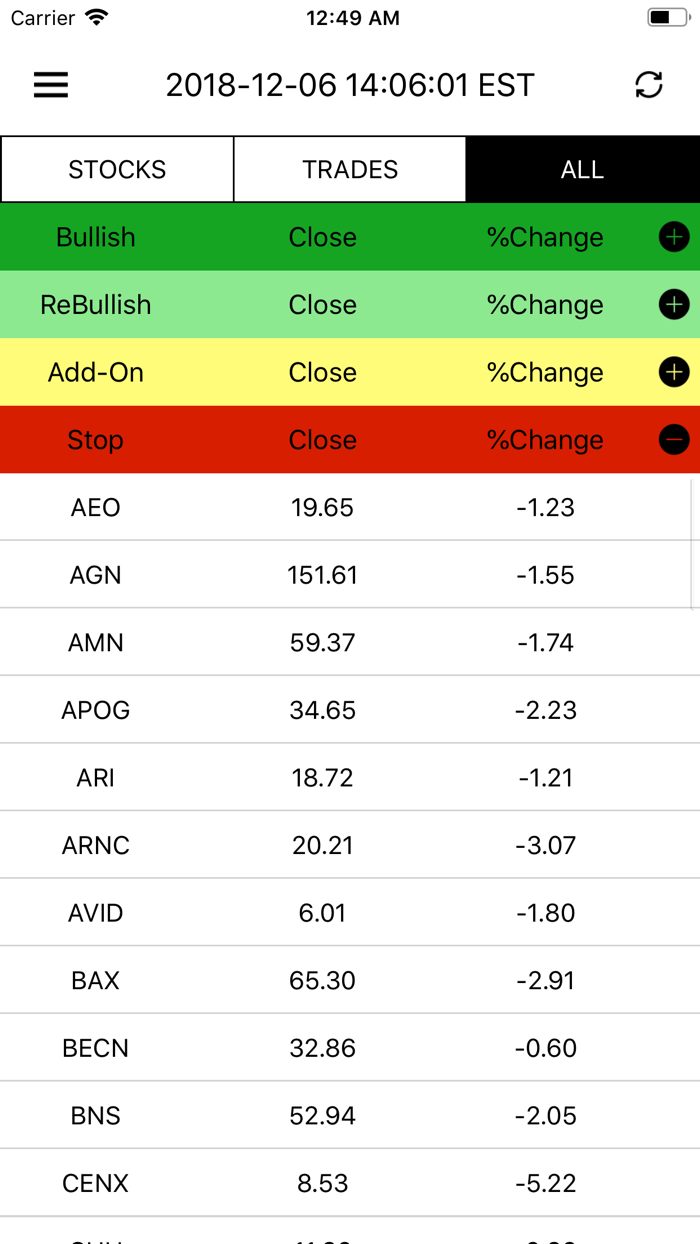Switch to the TRADES tab

(349, 169)
